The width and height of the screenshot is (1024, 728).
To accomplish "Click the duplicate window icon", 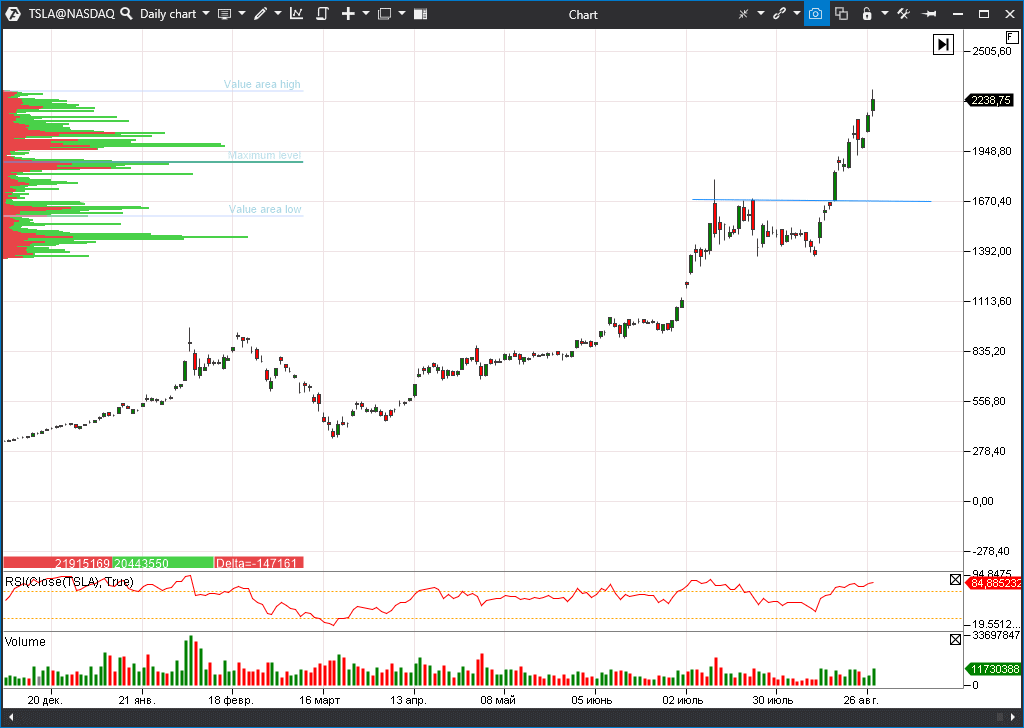I will click(841, 14).
